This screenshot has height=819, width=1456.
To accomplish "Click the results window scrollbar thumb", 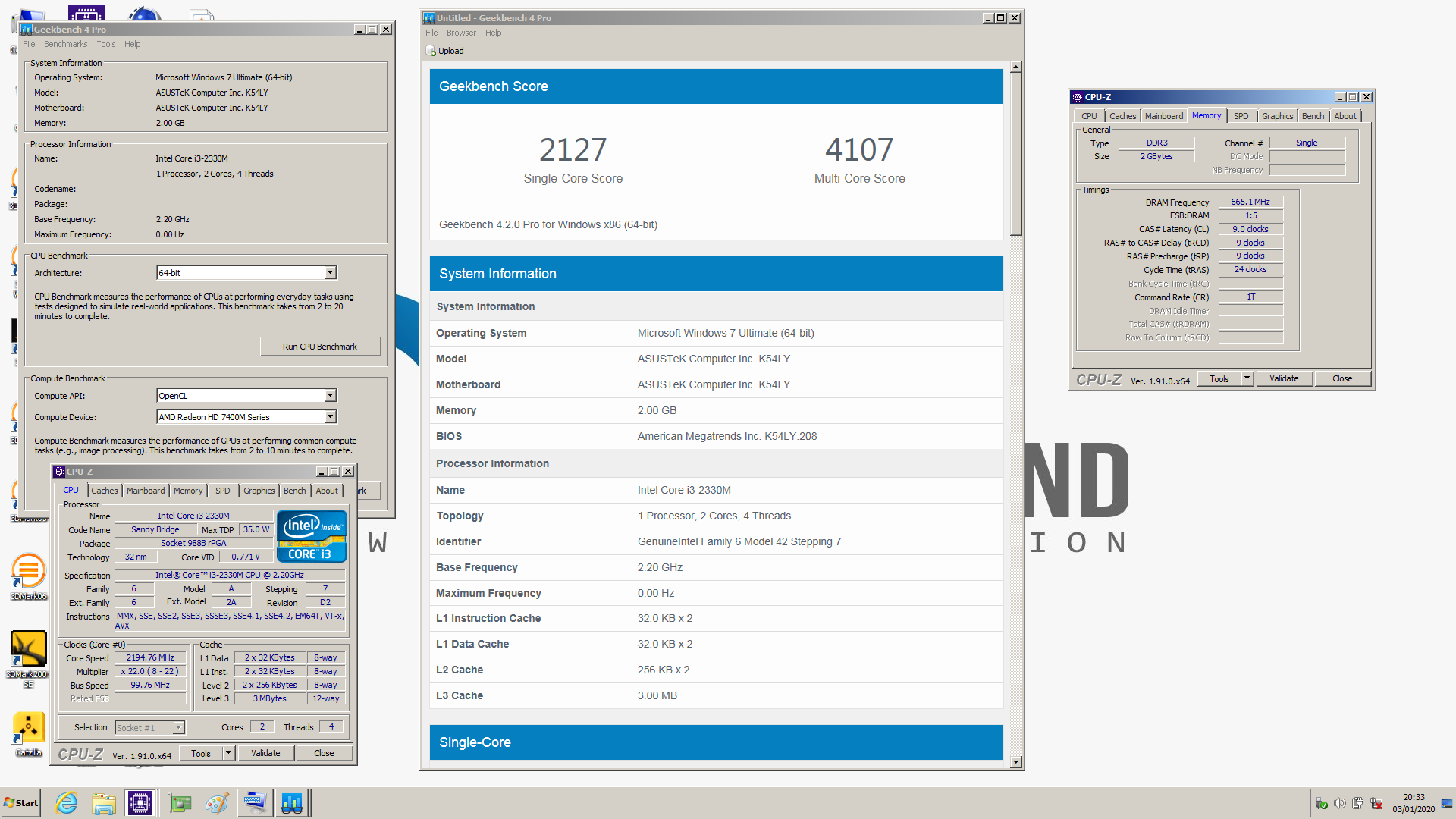I will point(1016,155).
